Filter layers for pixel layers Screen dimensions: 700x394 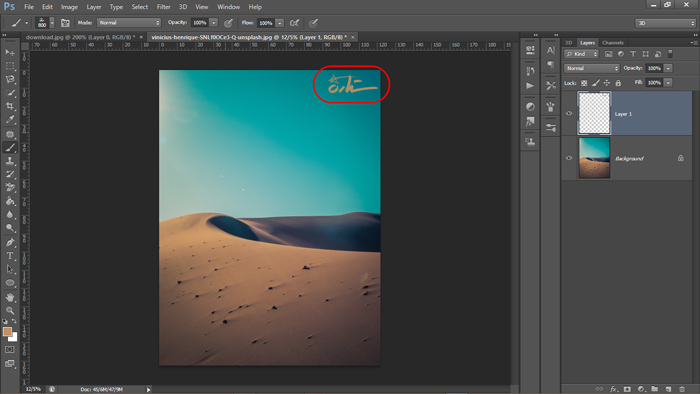coord(608,54)
